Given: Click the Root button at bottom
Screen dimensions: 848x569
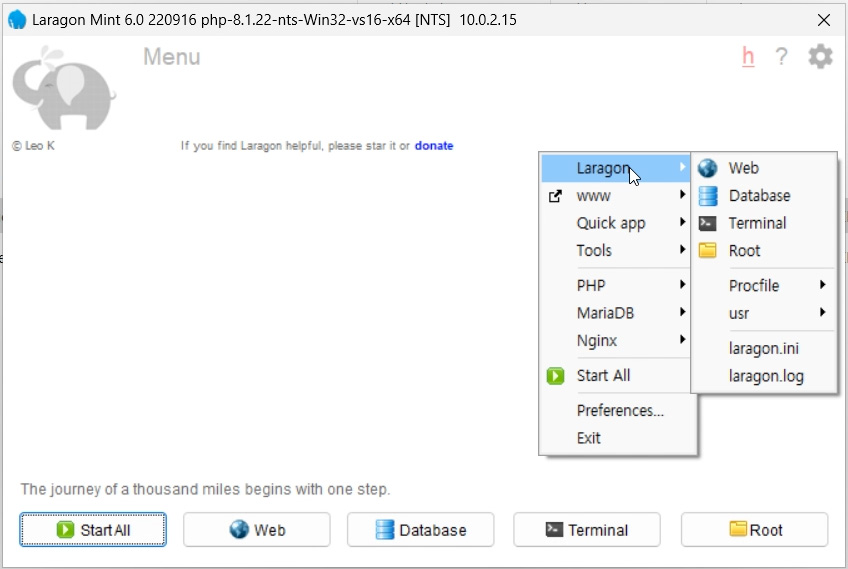Looking at the screenshot, I should point(754,530).
